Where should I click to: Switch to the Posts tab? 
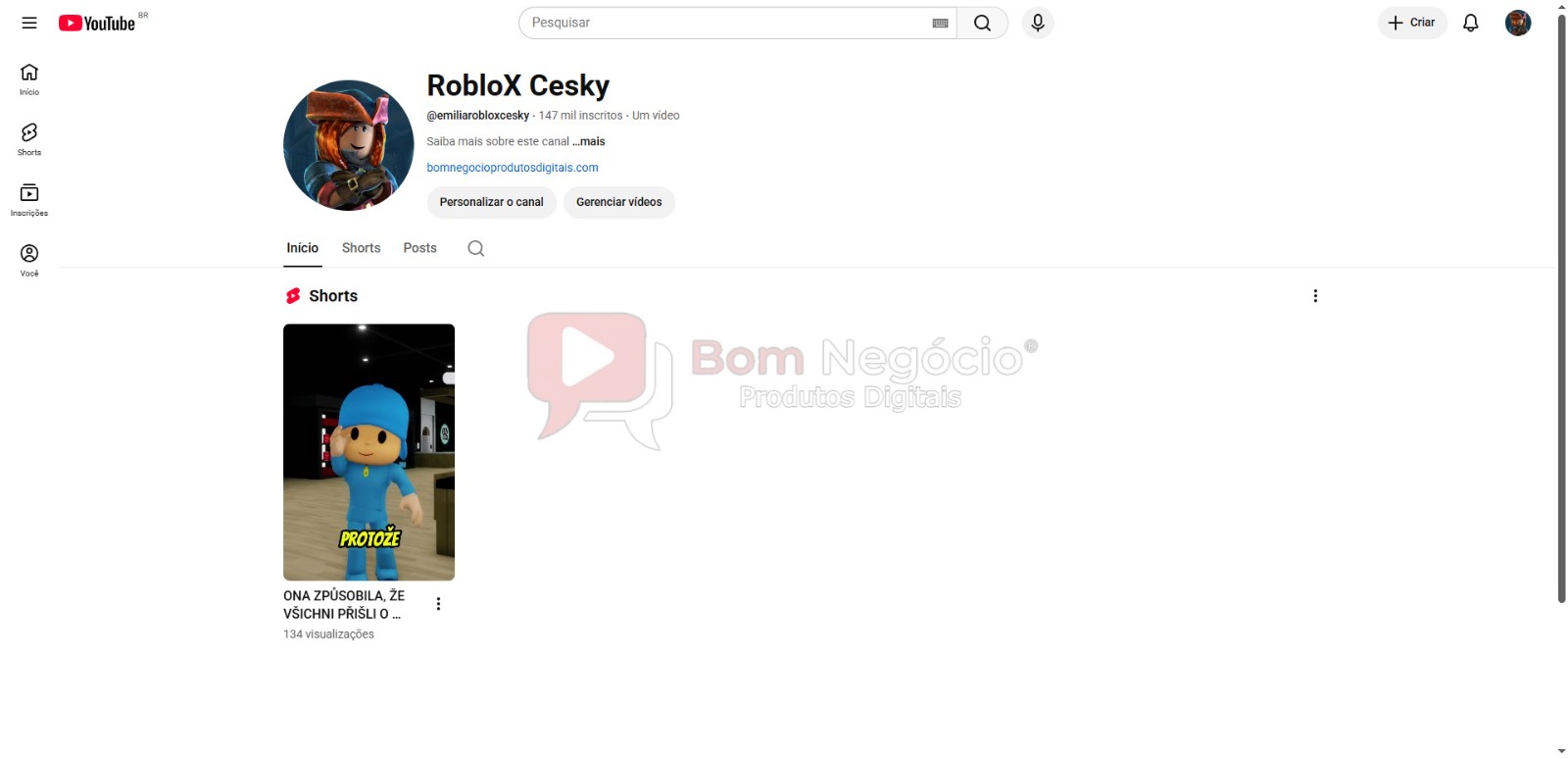point(419,248)
